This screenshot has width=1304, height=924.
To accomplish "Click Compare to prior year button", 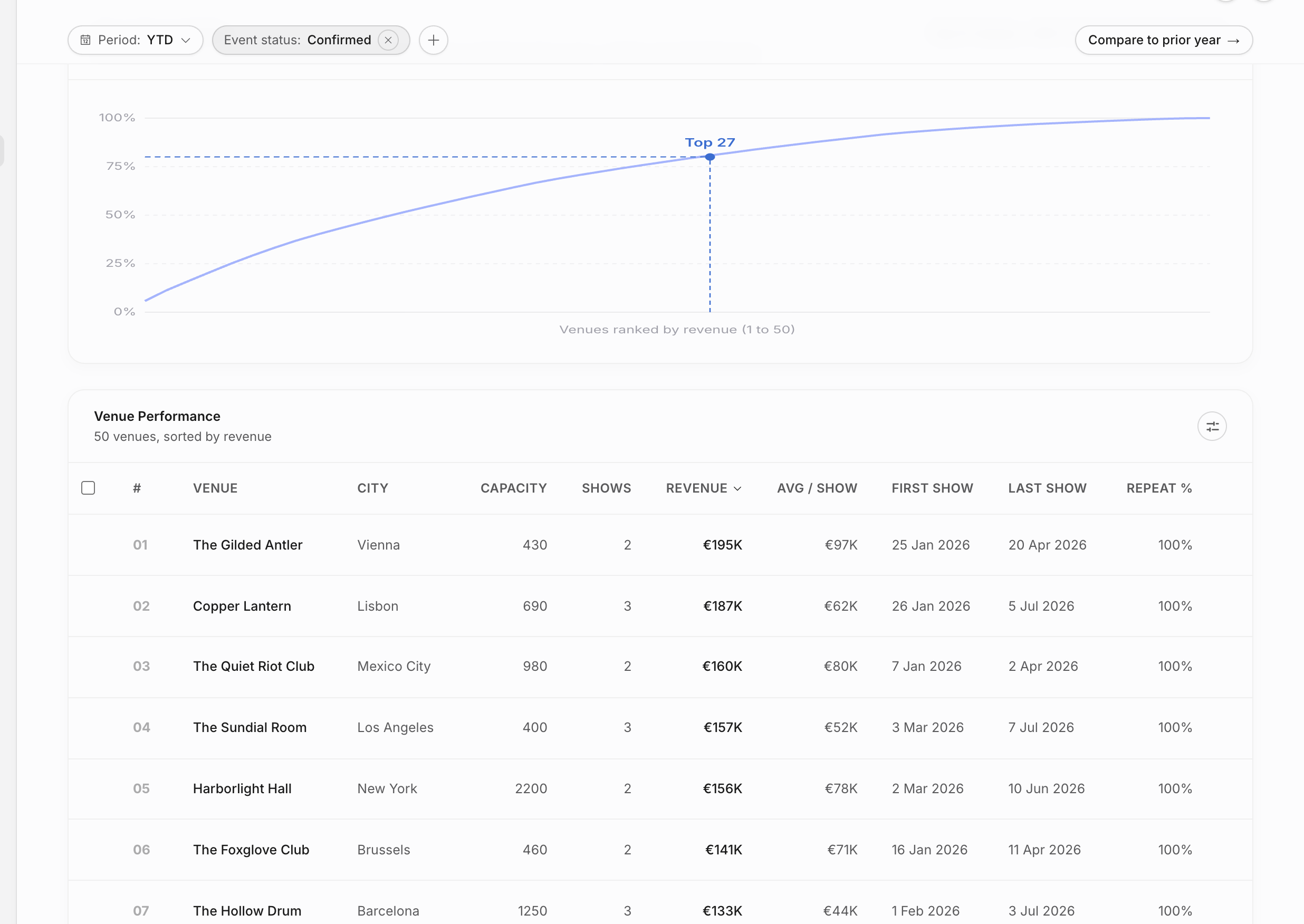I will (1164, 40).
